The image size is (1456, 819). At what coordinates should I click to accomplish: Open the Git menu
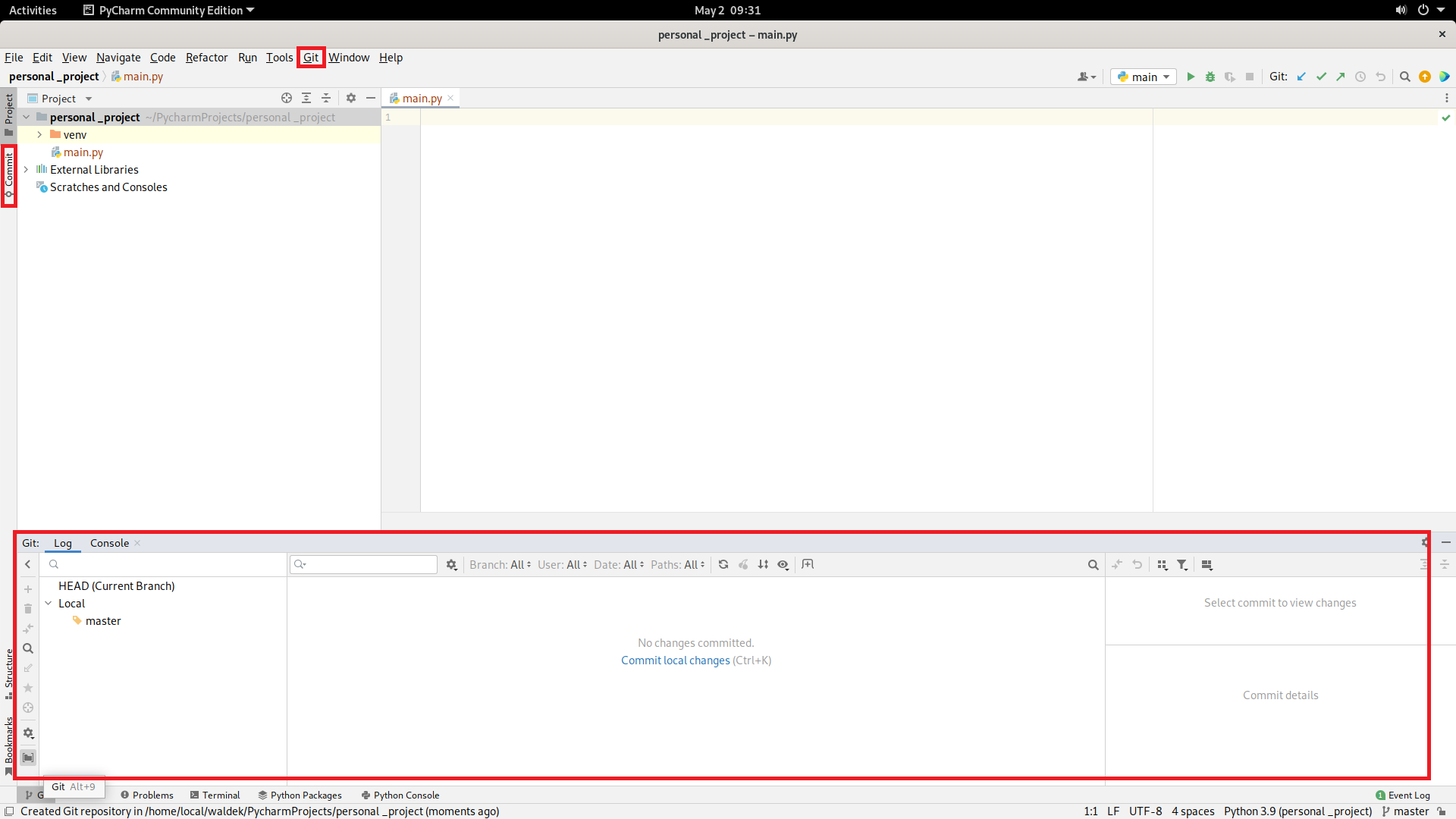pos(311,57)
